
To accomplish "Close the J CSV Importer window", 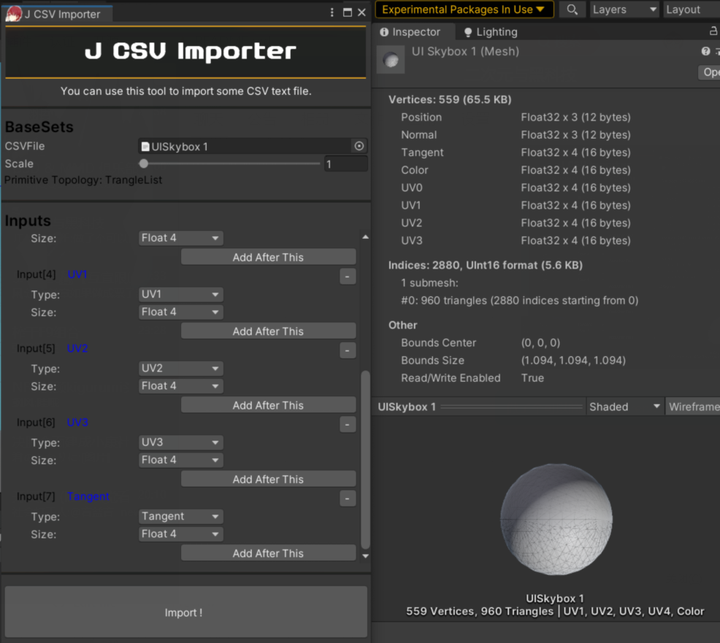I will 362,12.
